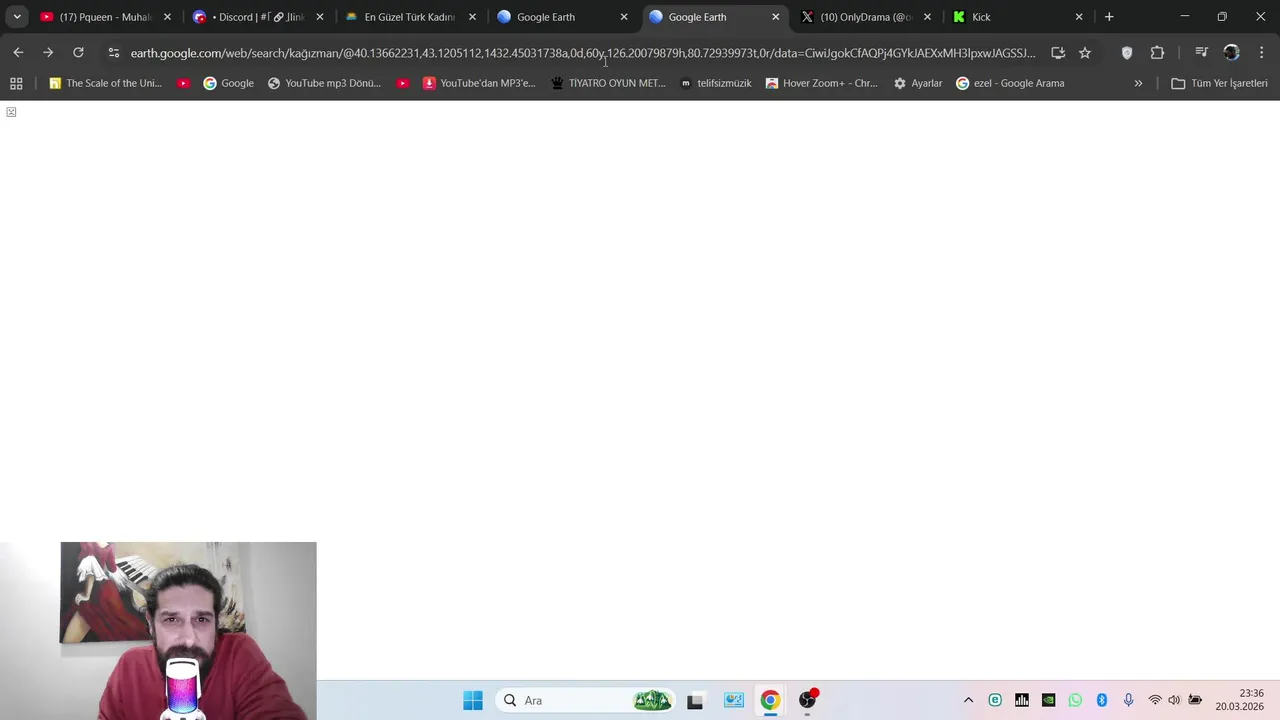This screenshot has width=1280, height=720.
Task: Close the Discord tab
Action: [x=320, y=17]
